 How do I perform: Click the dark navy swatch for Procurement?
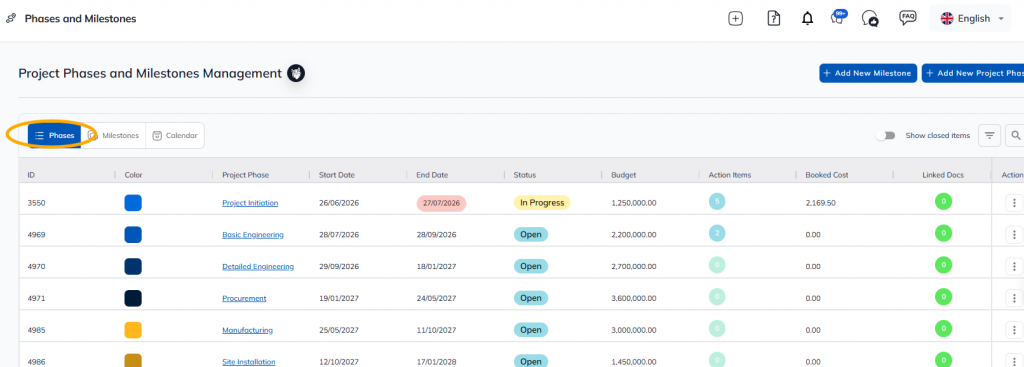pos(133,298)
